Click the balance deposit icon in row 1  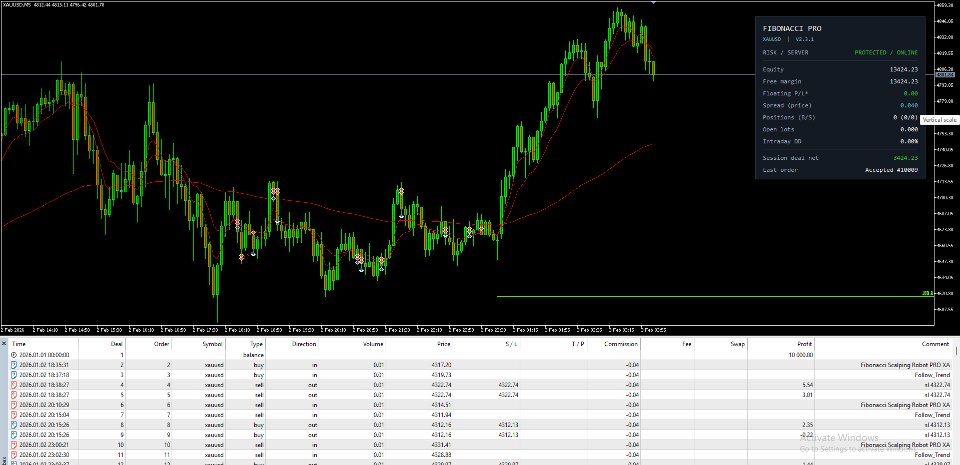point(13,354)
